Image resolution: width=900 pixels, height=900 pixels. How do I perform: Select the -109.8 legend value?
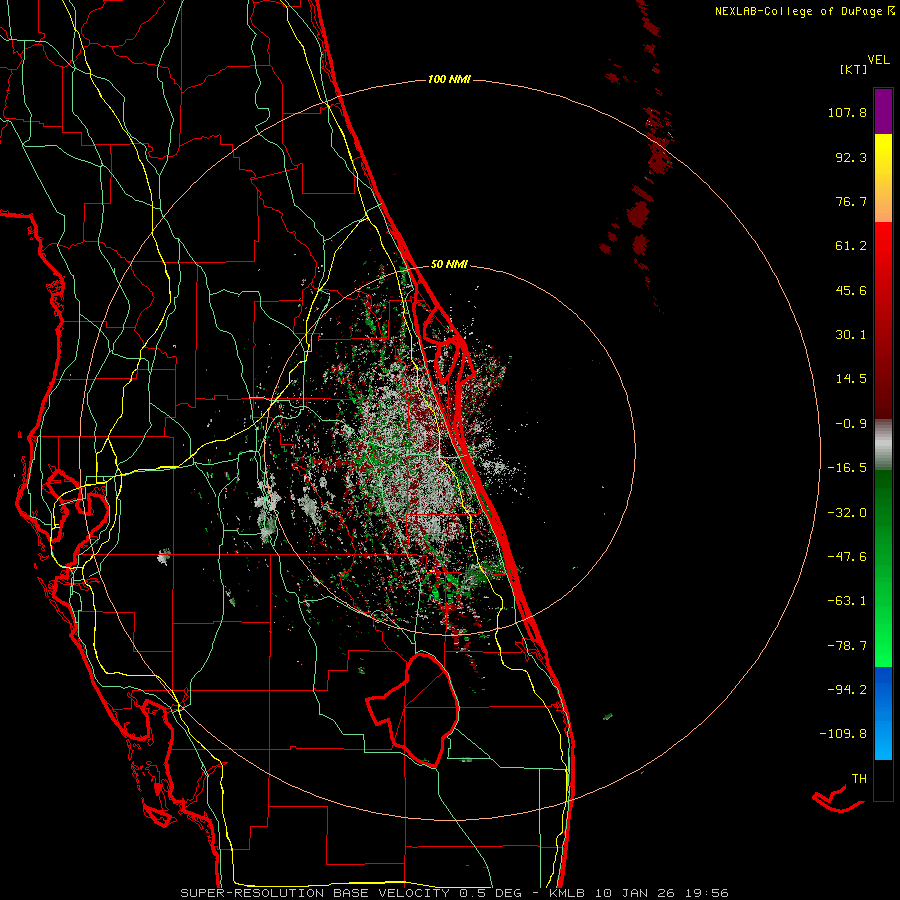coord(843,734)
